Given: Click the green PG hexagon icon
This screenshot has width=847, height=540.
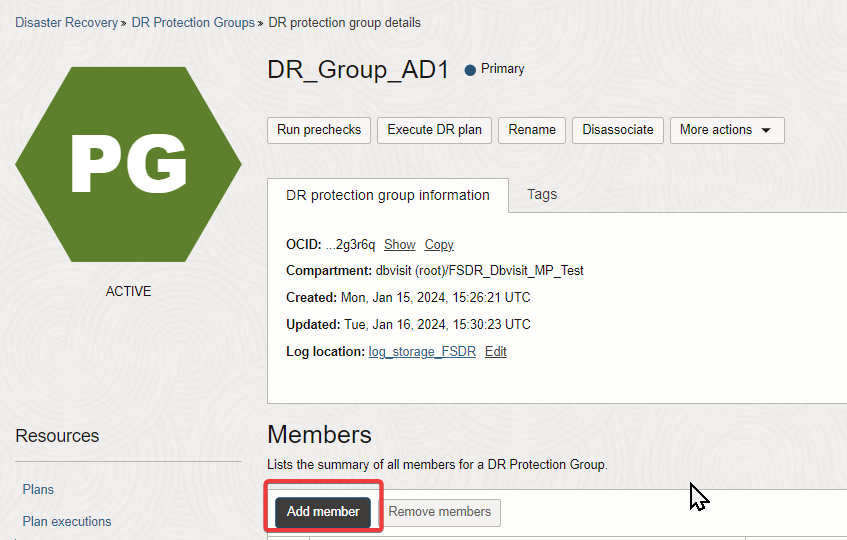Looking at the screenshot, I should [x=129, y=164].
